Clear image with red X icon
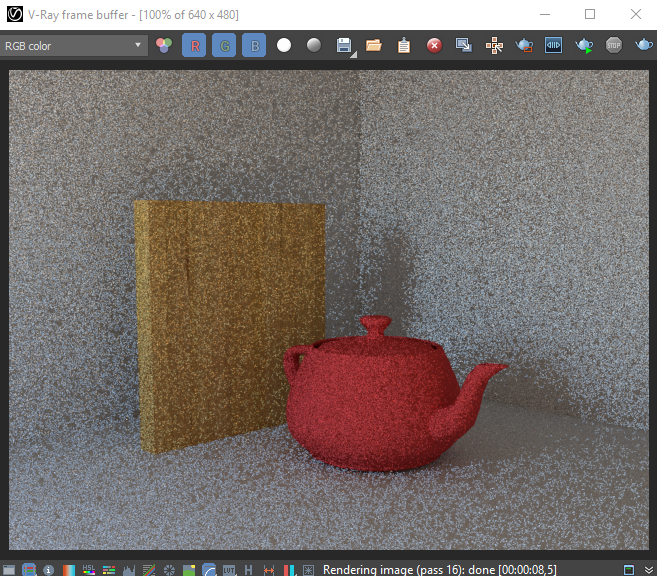 click(x=434, y=45)
